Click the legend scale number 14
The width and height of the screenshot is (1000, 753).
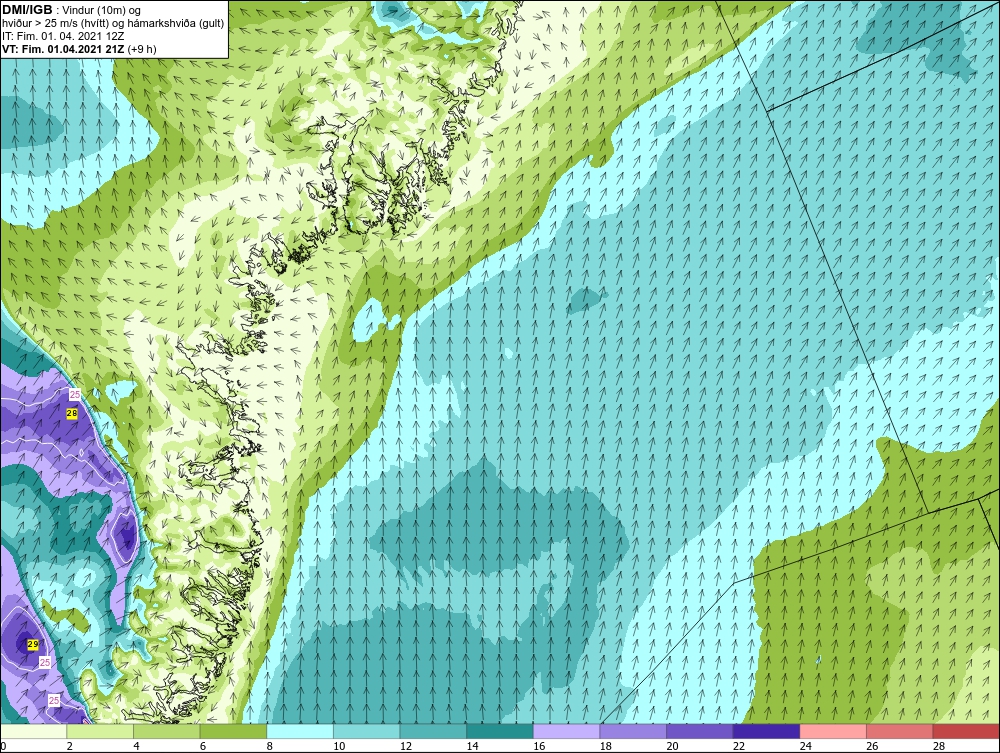tap(472, 746)
